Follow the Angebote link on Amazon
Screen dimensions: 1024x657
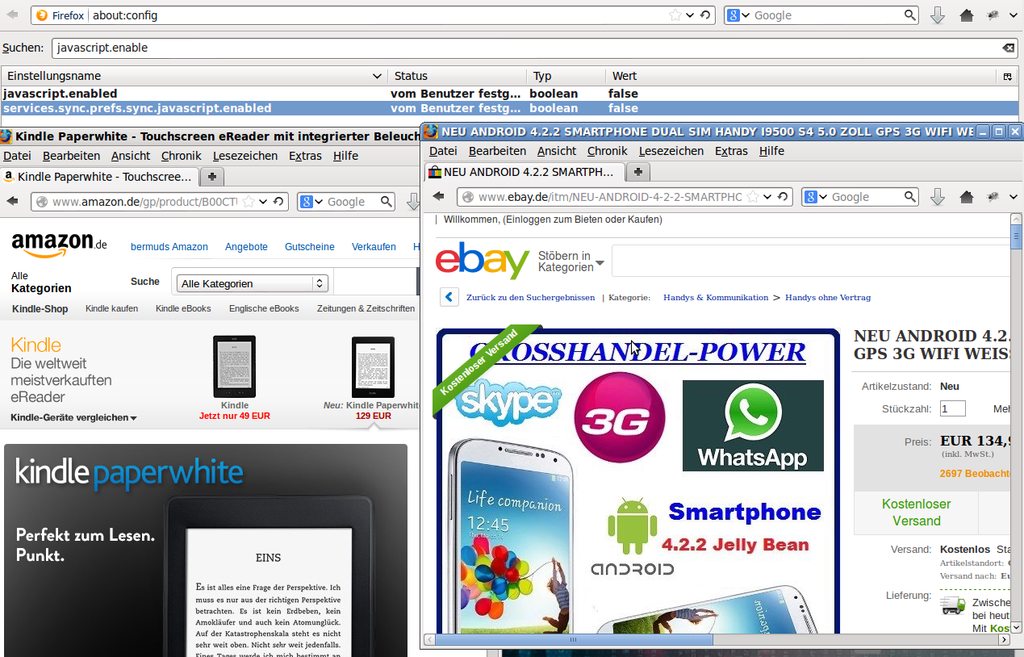pos(246,247)
